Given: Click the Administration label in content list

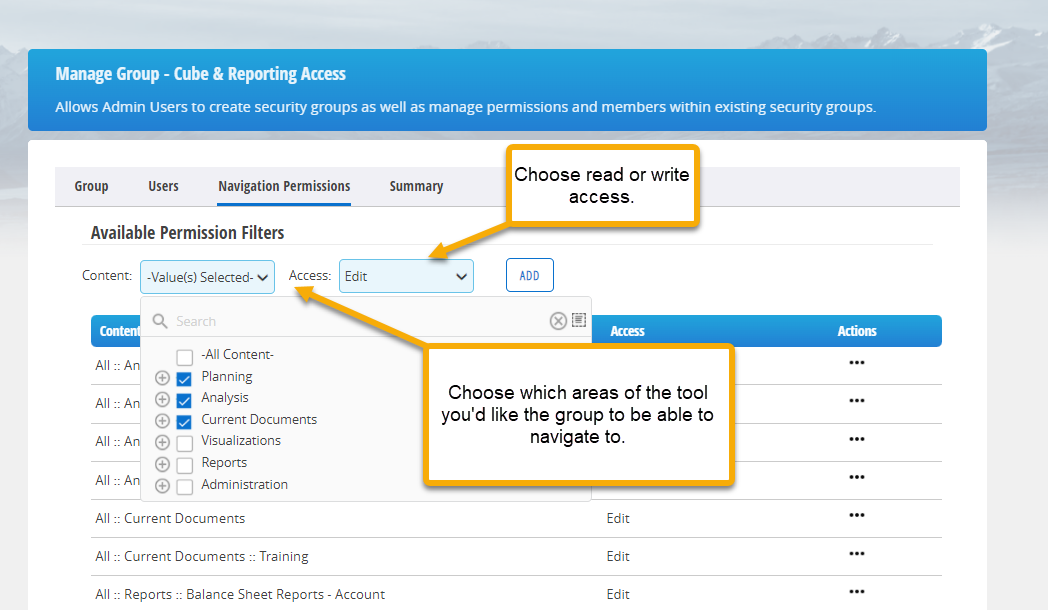Looking at the screenshot, I should [245, 484].
